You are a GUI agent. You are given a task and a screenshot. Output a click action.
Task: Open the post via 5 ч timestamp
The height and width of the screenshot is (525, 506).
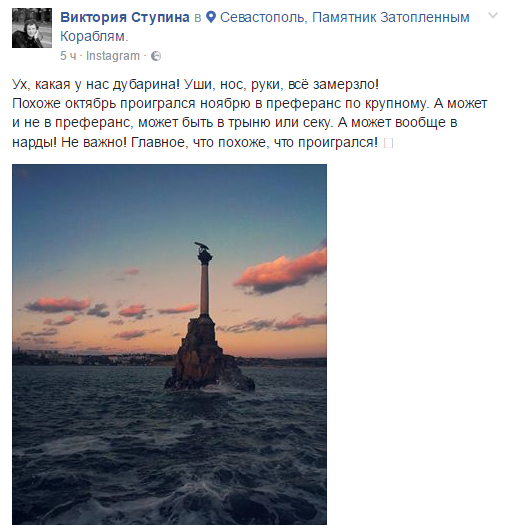click(x=68, y=56)
